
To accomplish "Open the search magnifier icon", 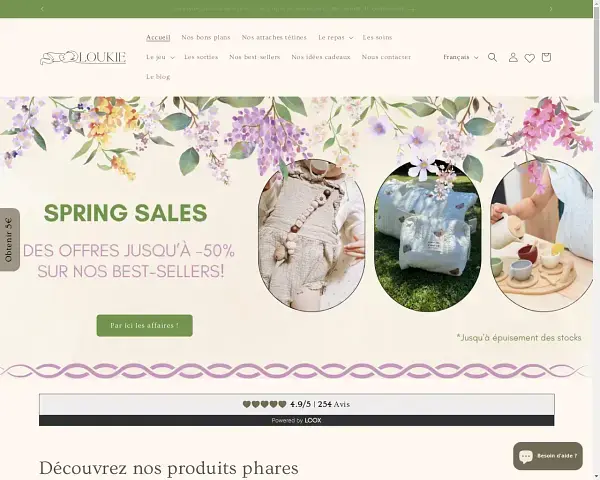I will (492, 57).
